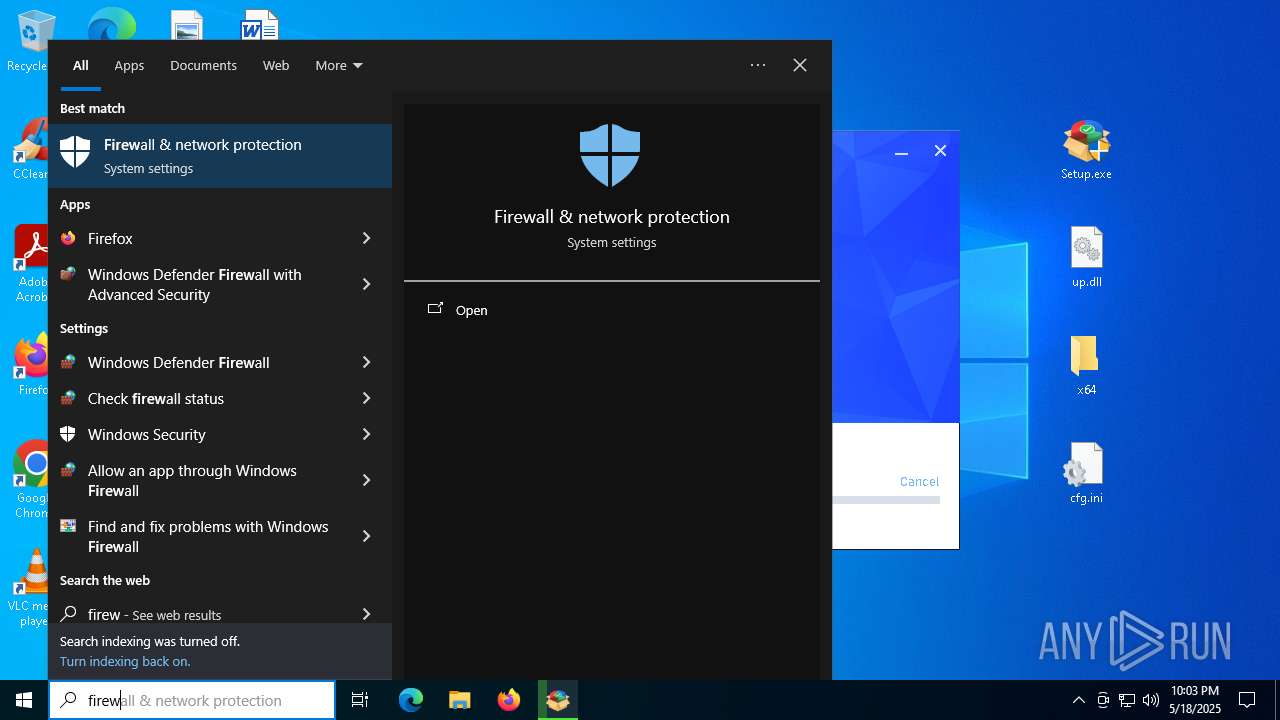
Task: Click Cancel in the installer window
Action: 919,481
